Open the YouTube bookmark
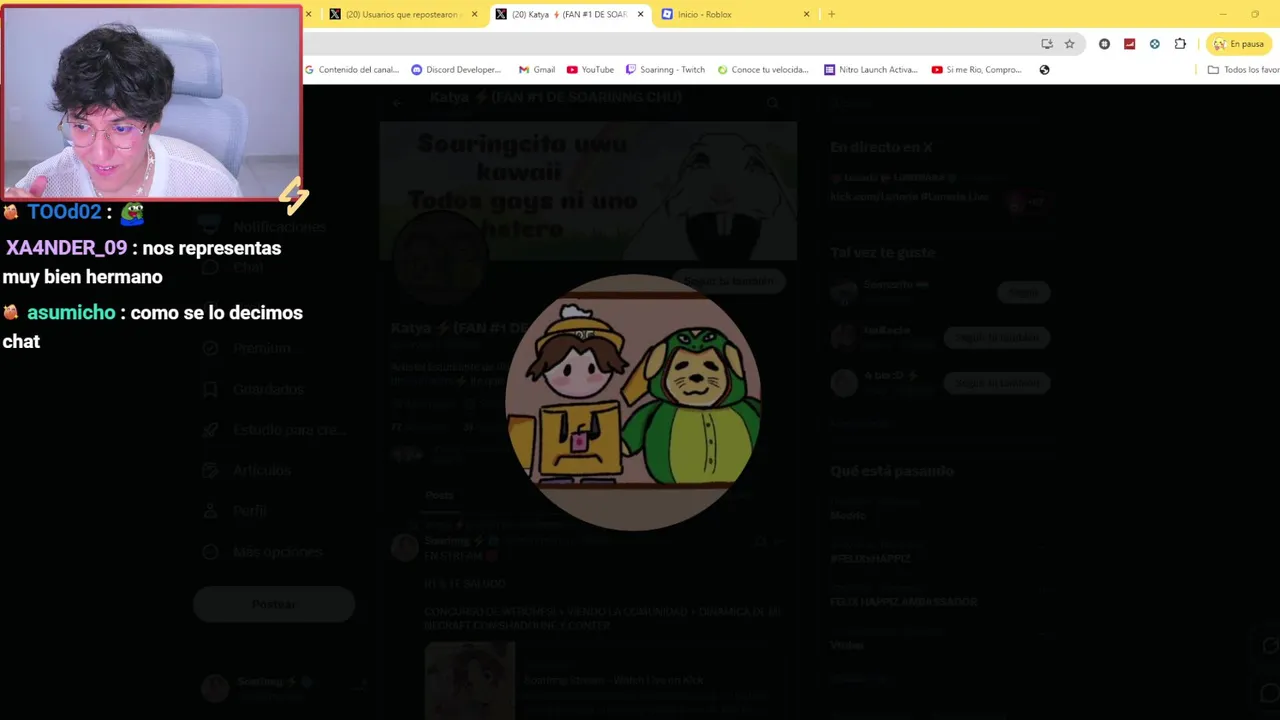This screenshot has width=1280, height=720. [x=590, y=70]
